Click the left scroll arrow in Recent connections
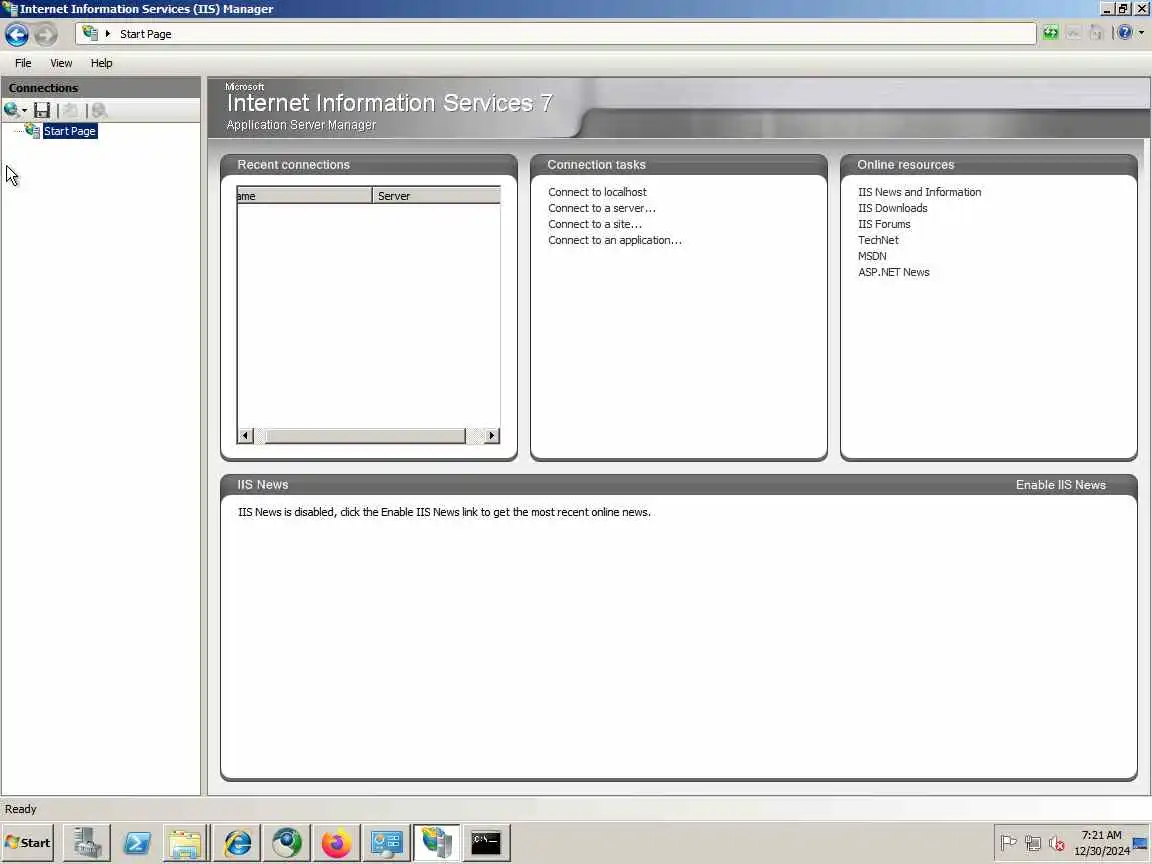This screenshot has height=864, width=1152. coord(245,436)
